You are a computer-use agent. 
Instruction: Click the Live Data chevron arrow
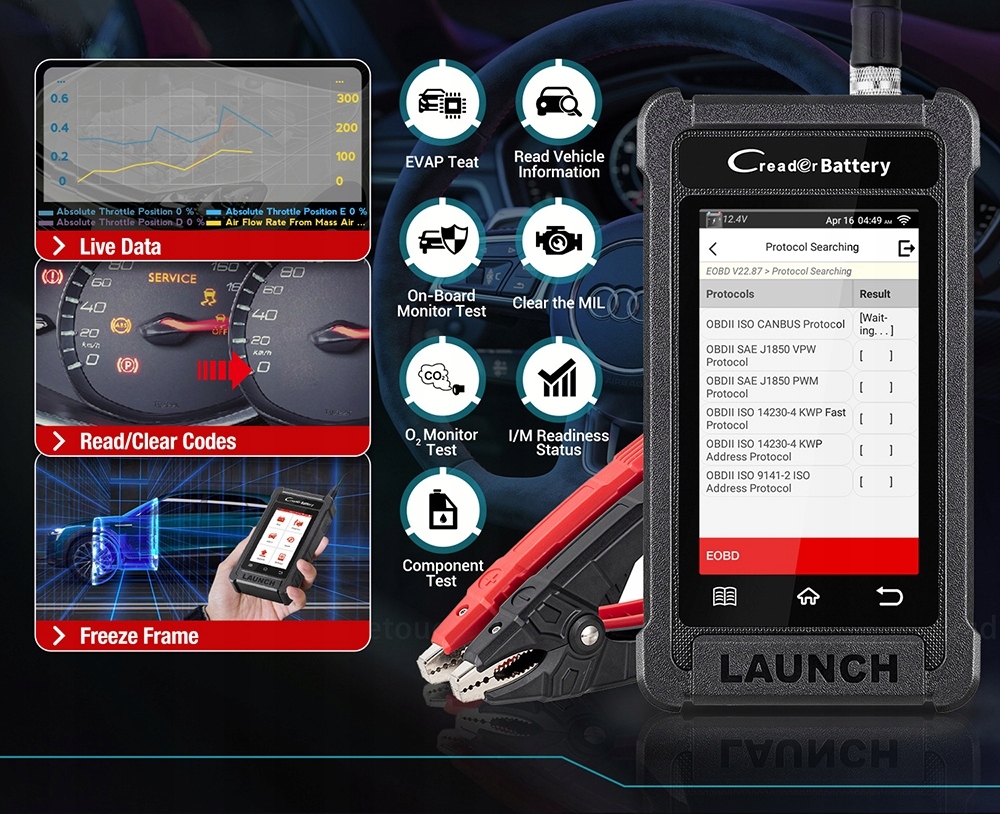pos(59,246)
